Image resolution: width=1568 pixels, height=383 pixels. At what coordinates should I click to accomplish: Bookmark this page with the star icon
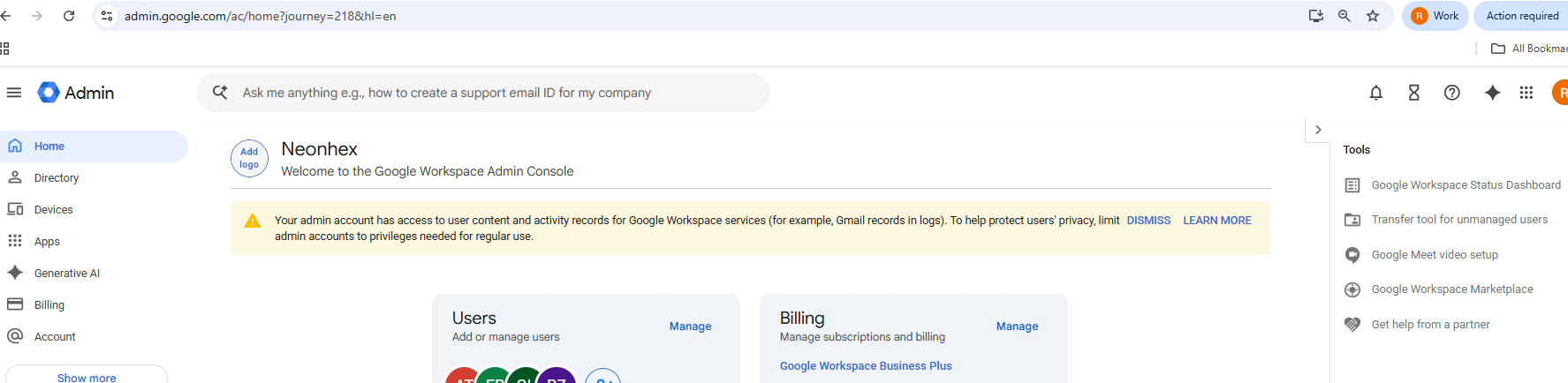pos(1373,16)
